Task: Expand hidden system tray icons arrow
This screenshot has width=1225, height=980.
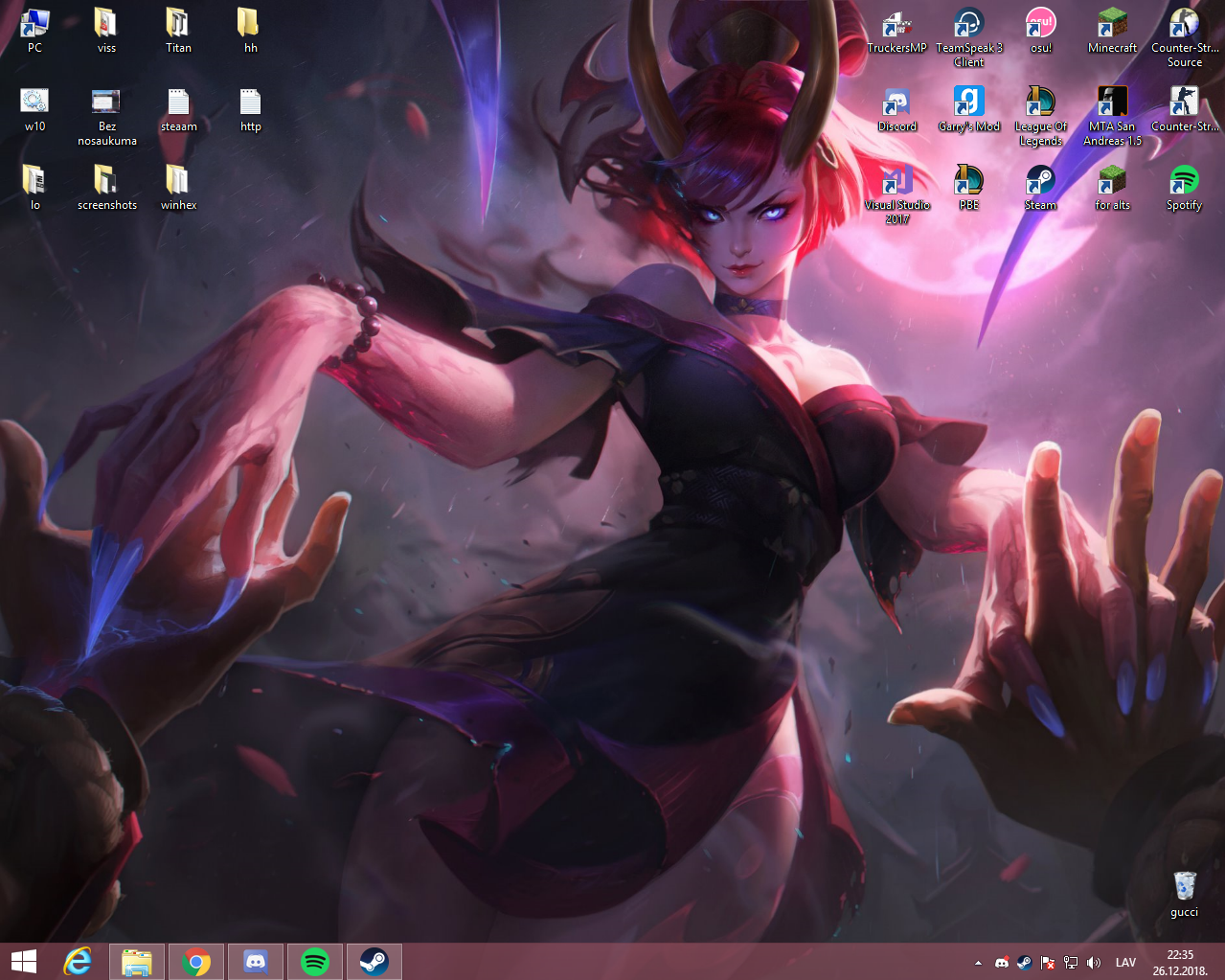Action: (978, 963)
